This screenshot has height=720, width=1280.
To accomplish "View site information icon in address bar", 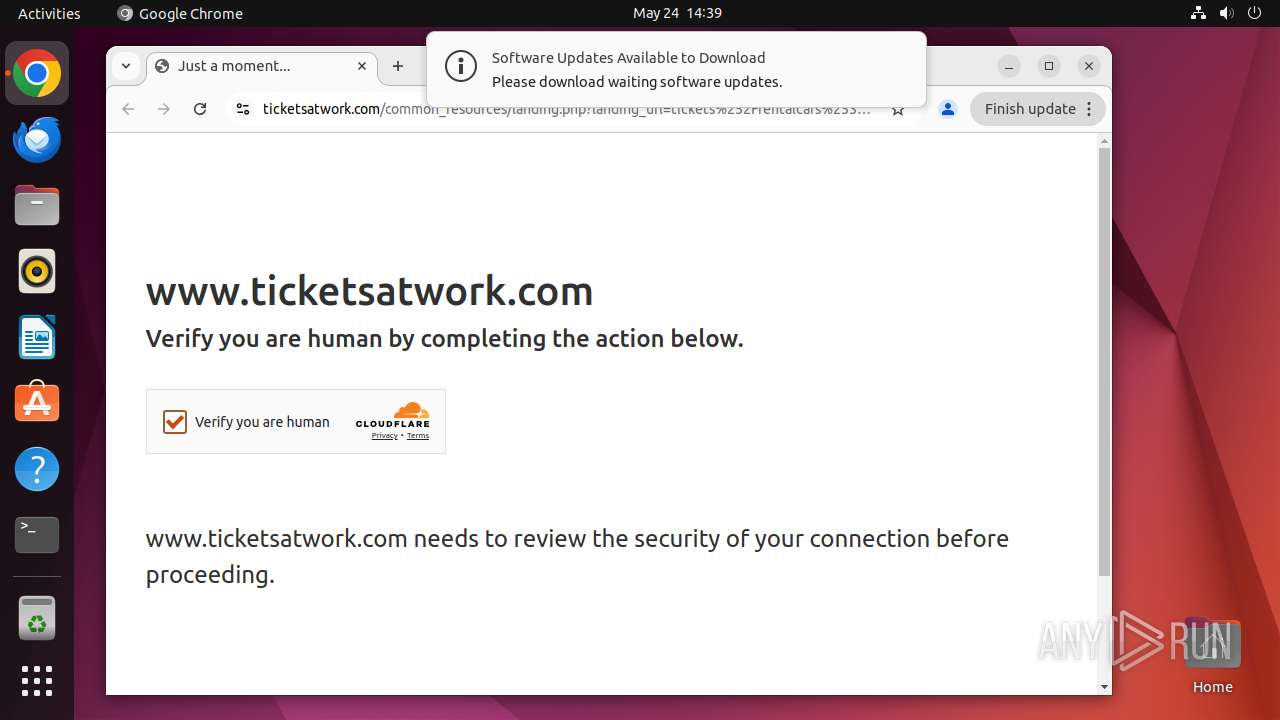I will (x=242, y=109).
